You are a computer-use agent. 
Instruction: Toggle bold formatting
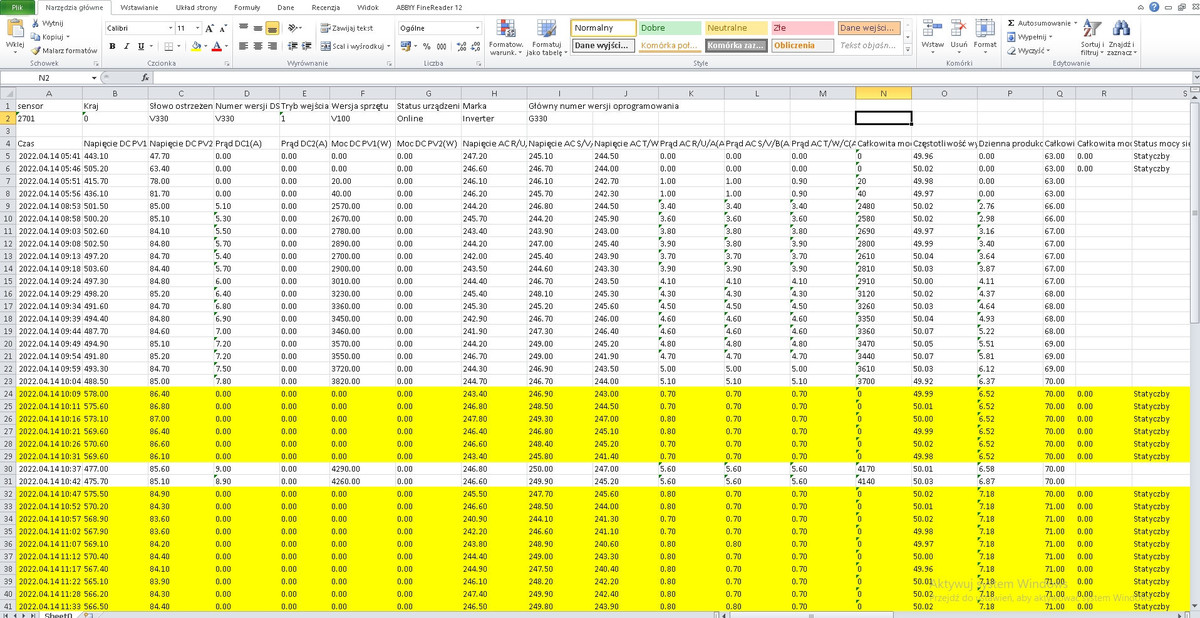[113, 46]
